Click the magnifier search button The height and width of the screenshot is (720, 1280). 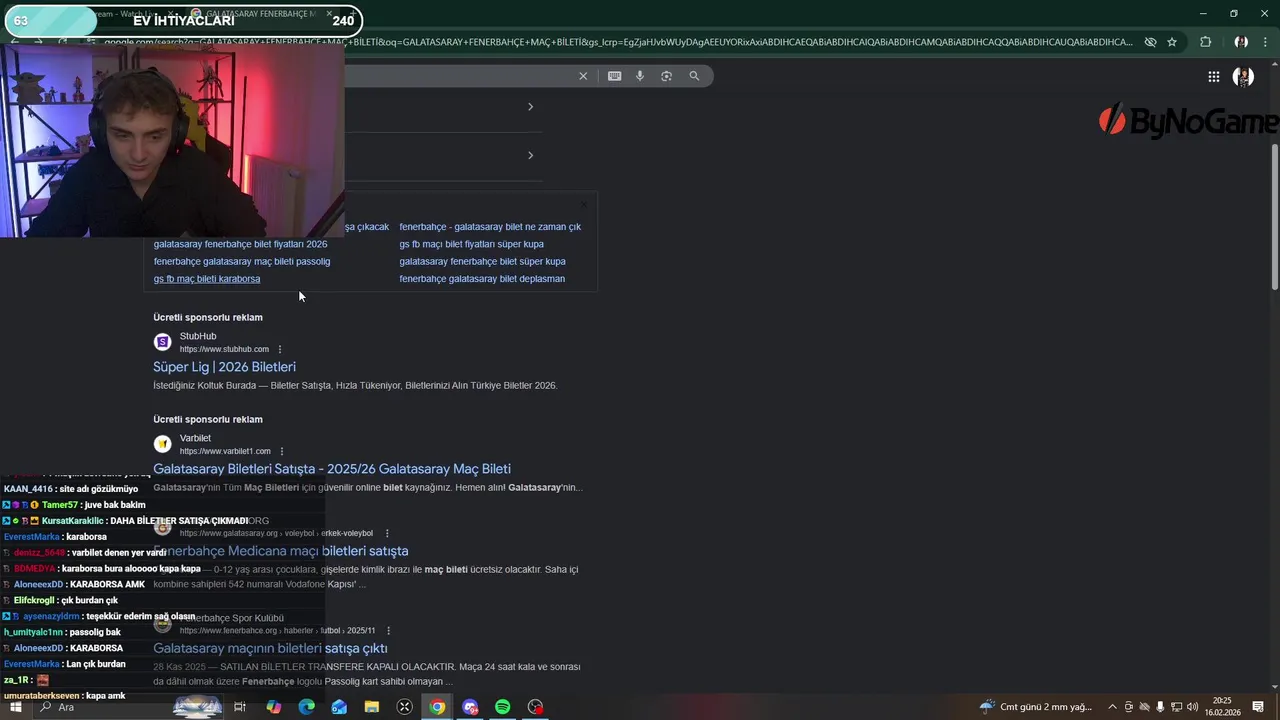(x=694, y=76)
